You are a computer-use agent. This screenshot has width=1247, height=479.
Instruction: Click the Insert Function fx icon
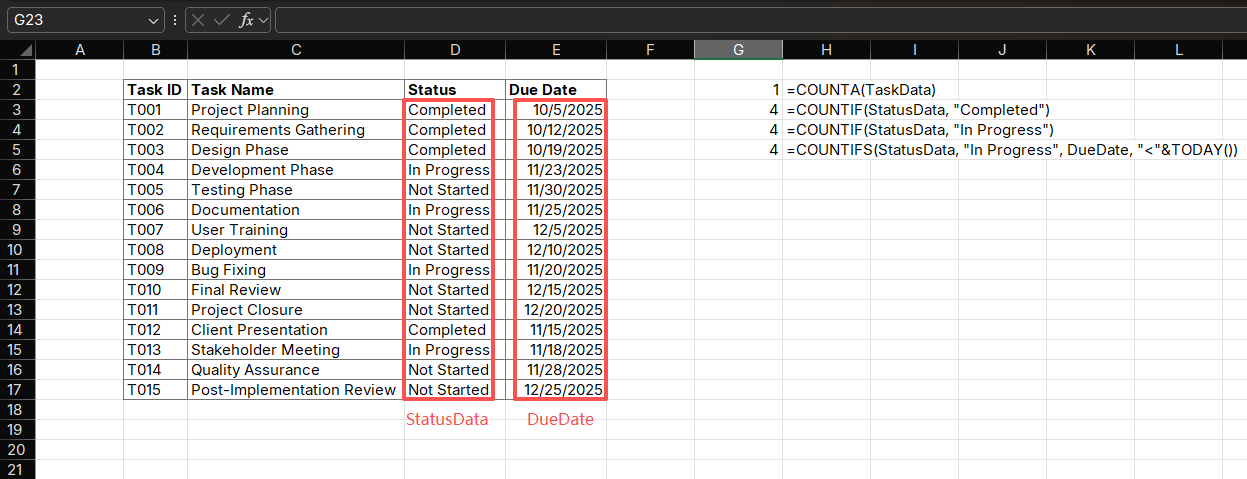245,20
